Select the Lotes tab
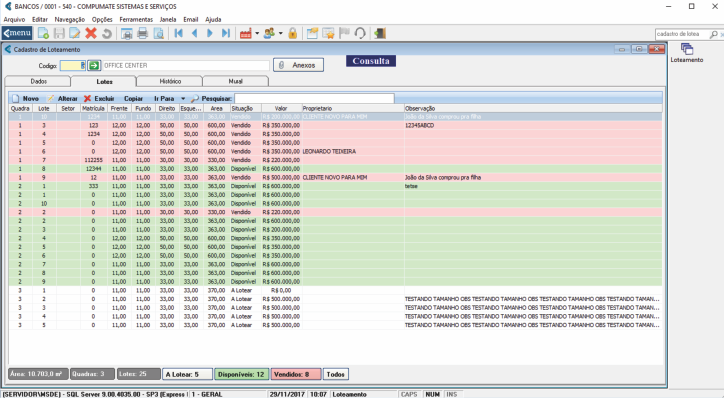This screenshot has width=724, height=398. point(104,81)
